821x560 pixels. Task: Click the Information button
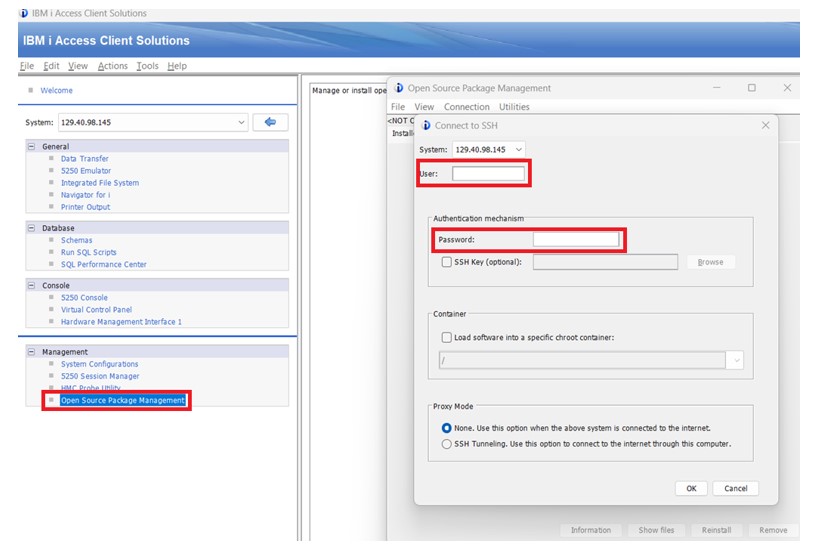click(591, 530)
